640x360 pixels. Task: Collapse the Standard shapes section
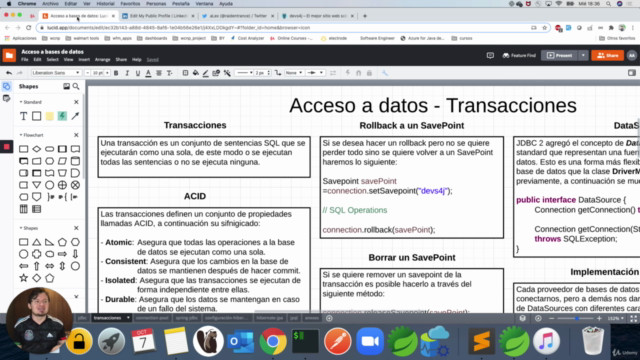click(x=21, y=102)
